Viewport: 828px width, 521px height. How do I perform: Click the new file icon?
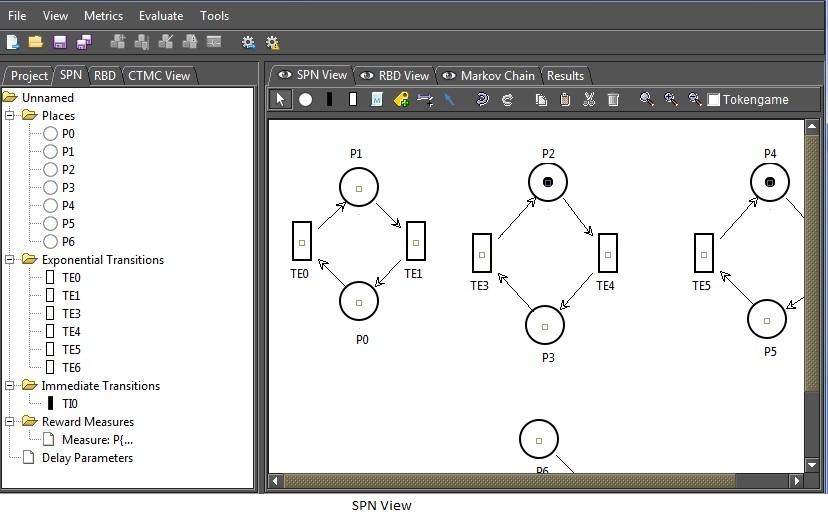(x=13, y=42)
